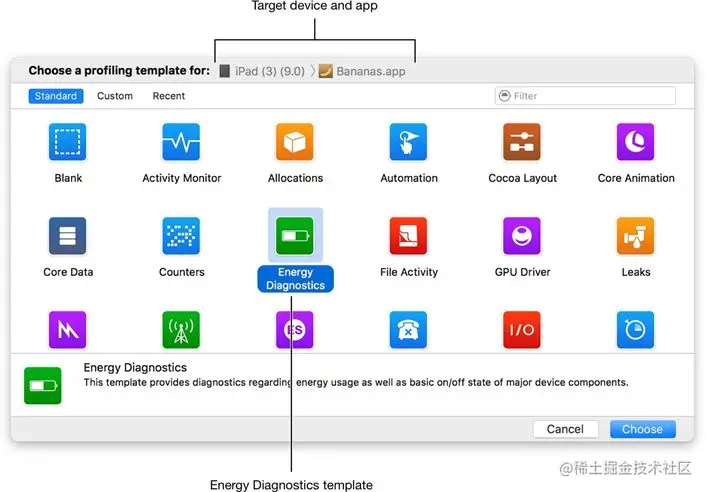The width and height of the screenshot is (707, 492).
Task: Click the Core Data label
Action: point(68,272)
